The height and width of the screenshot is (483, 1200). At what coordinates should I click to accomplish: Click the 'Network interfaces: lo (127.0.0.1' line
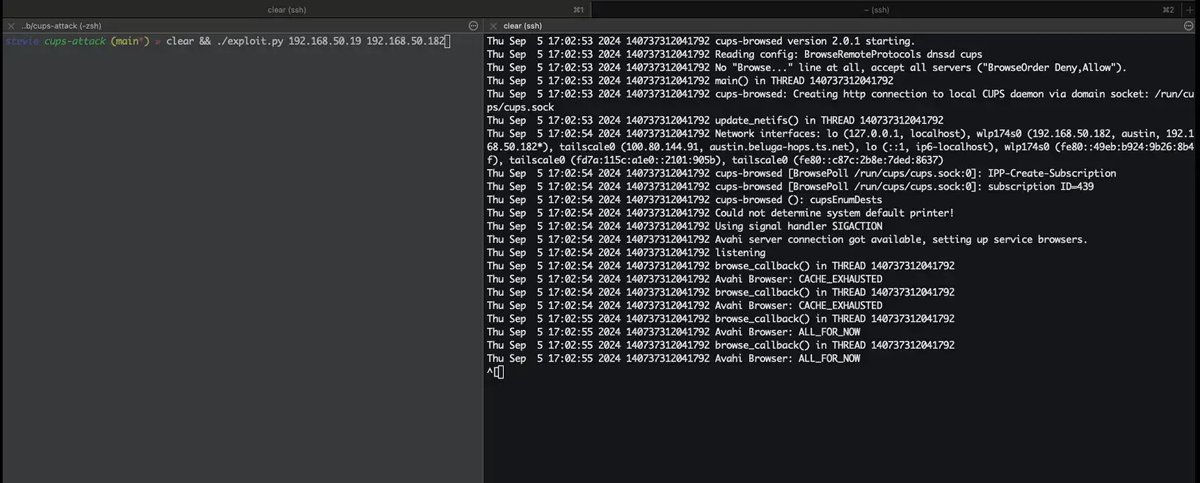(x=840, y=146)
